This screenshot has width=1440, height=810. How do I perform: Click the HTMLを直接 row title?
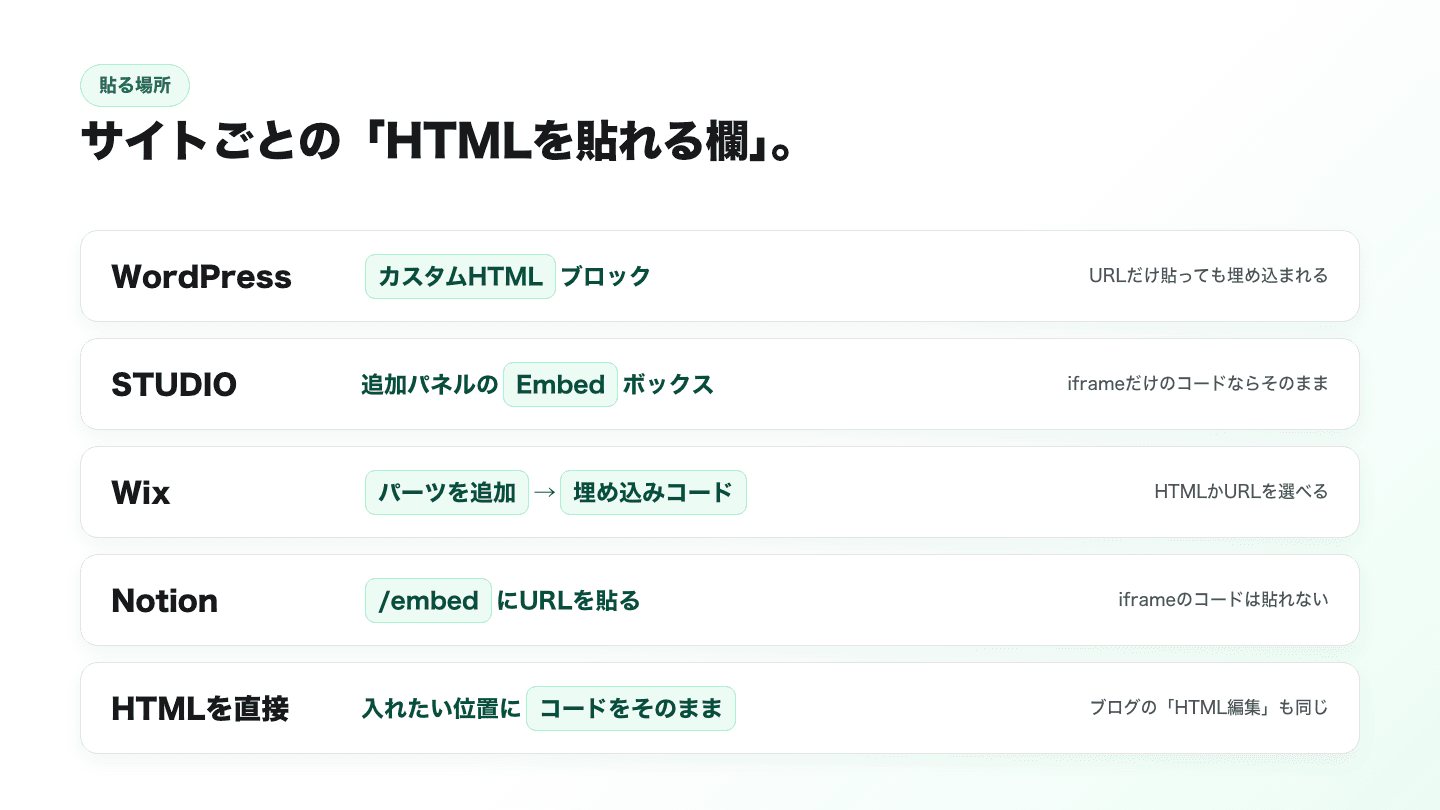point(200,708)
